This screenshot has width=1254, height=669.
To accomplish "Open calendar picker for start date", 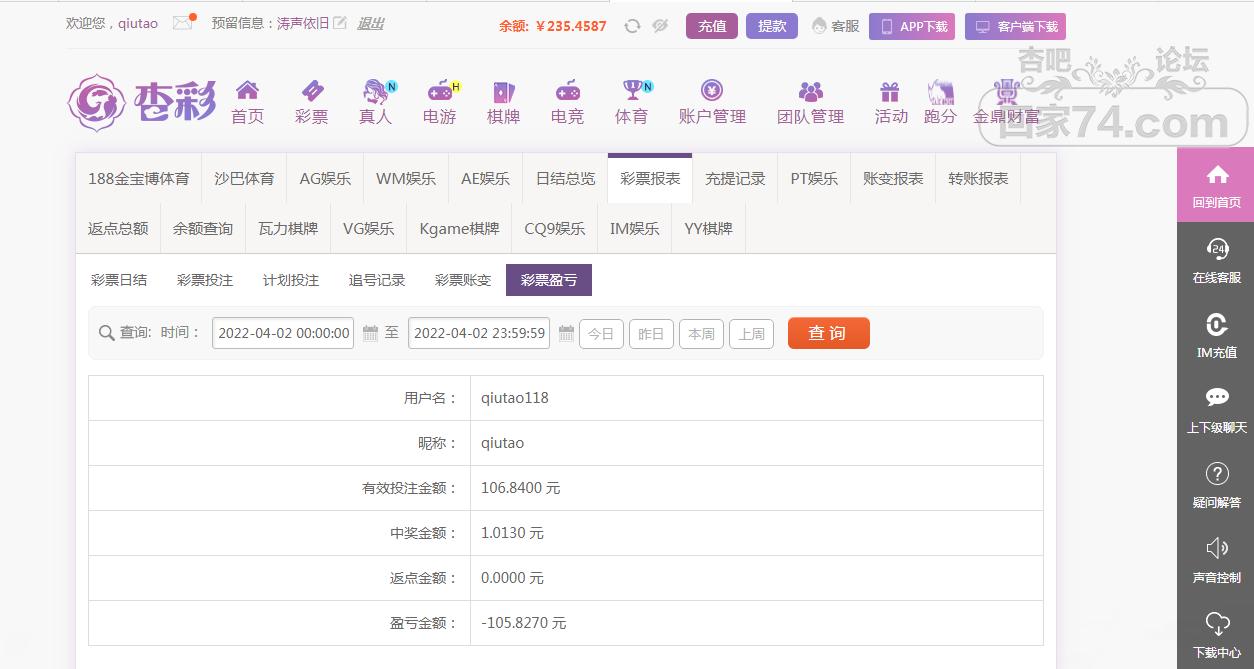I will coord(370,333).
